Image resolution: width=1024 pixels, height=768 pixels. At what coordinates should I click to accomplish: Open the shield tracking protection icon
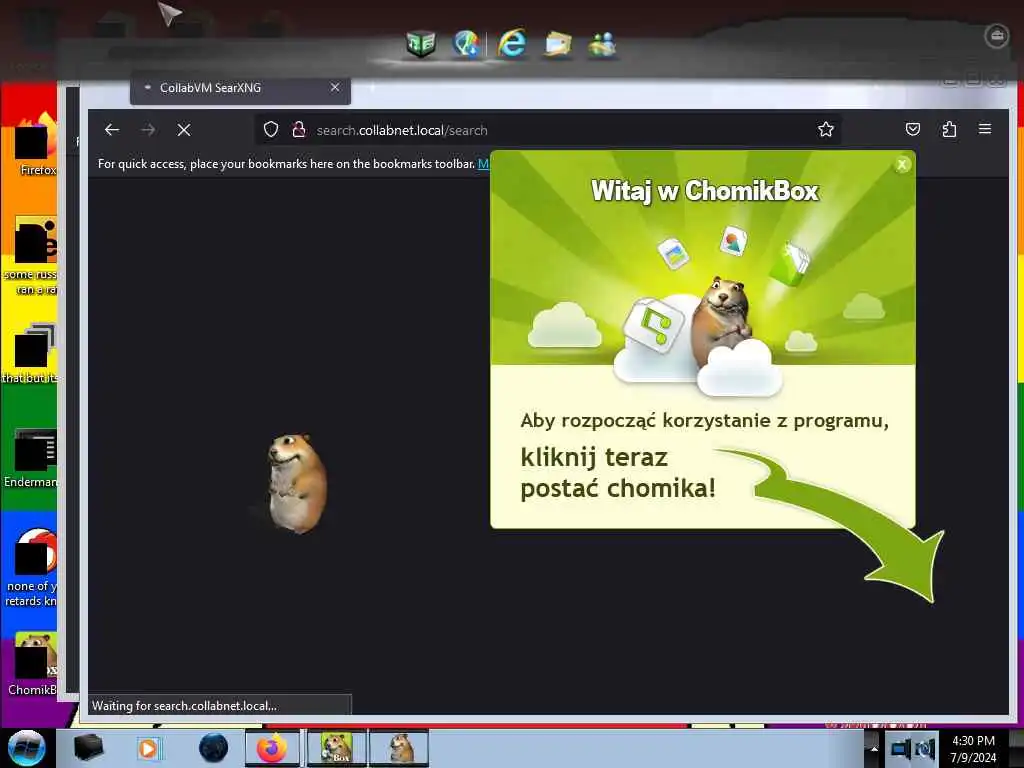[x=271, y=129]
